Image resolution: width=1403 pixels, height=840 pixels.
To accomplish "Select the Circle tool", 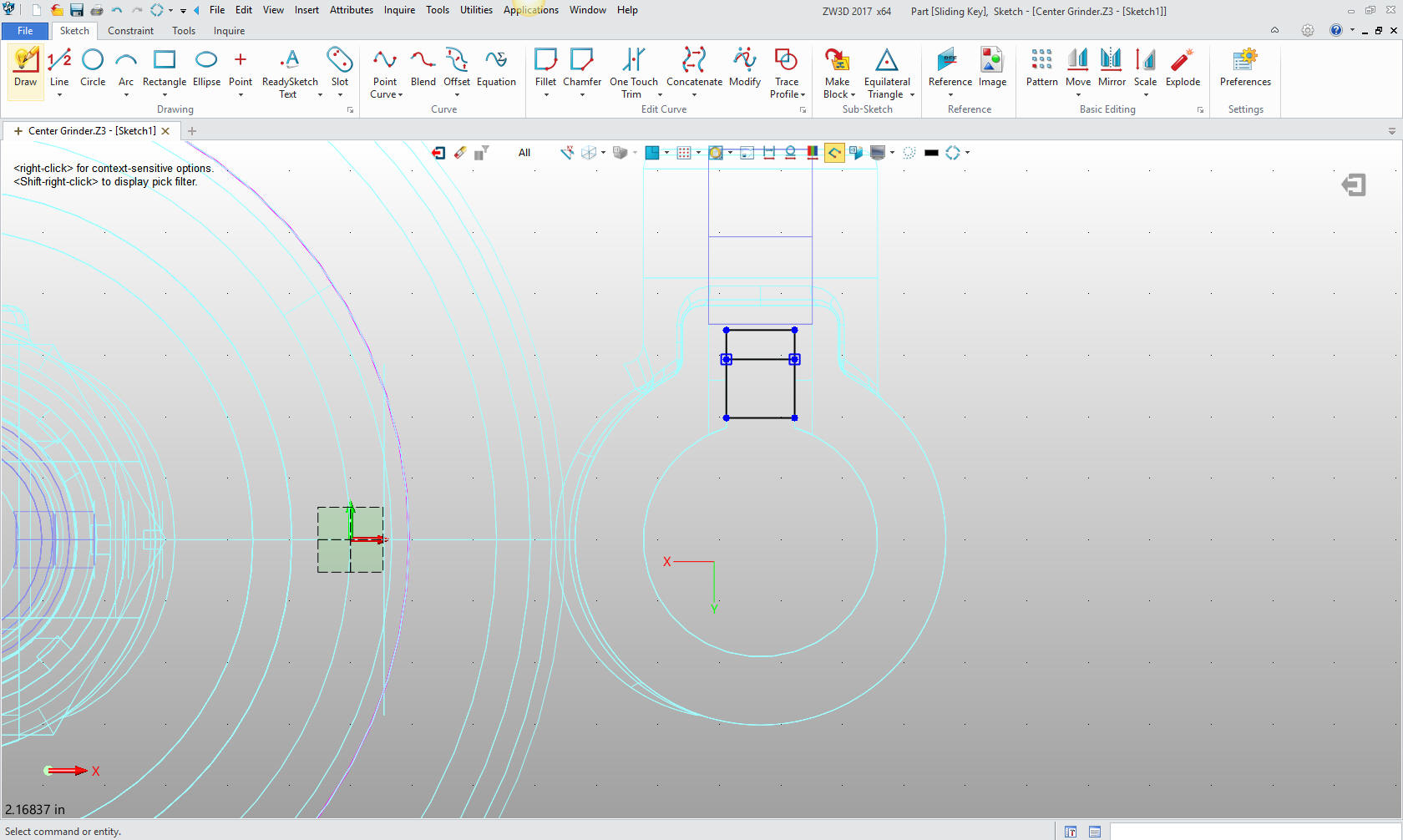I will 93,68.
